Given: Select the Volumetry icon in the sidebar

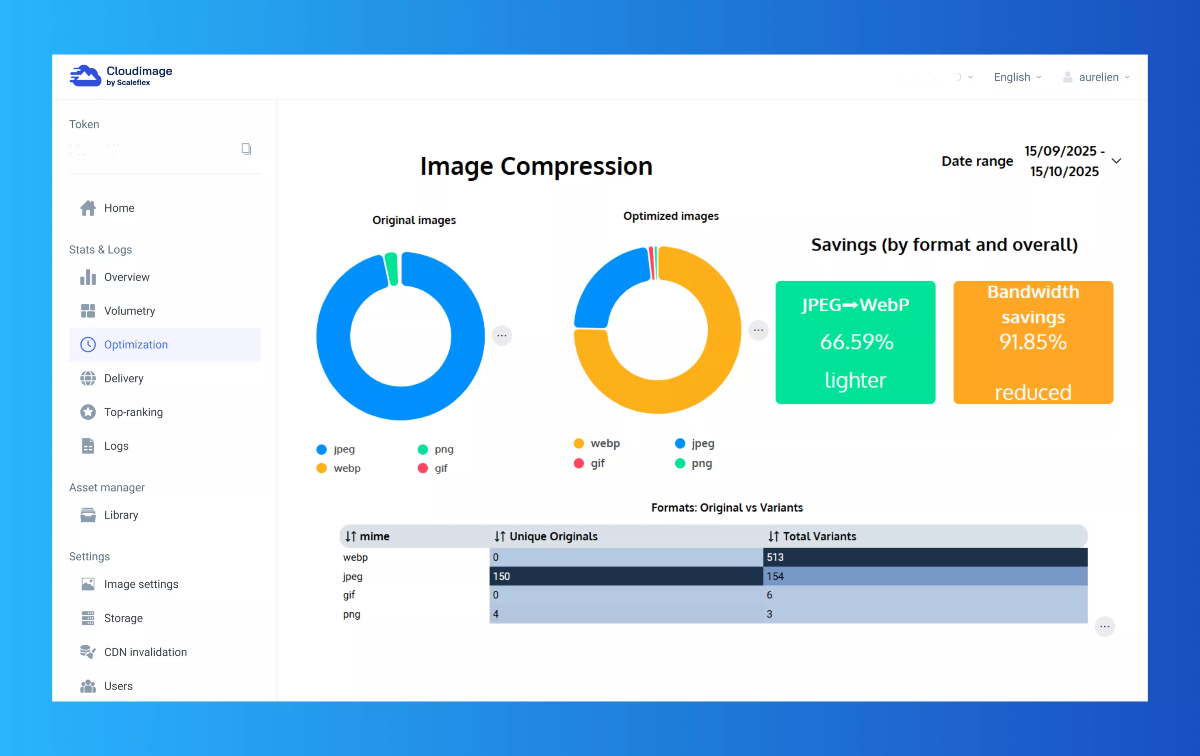Looking at the screenshot, I should click(87, 311).
